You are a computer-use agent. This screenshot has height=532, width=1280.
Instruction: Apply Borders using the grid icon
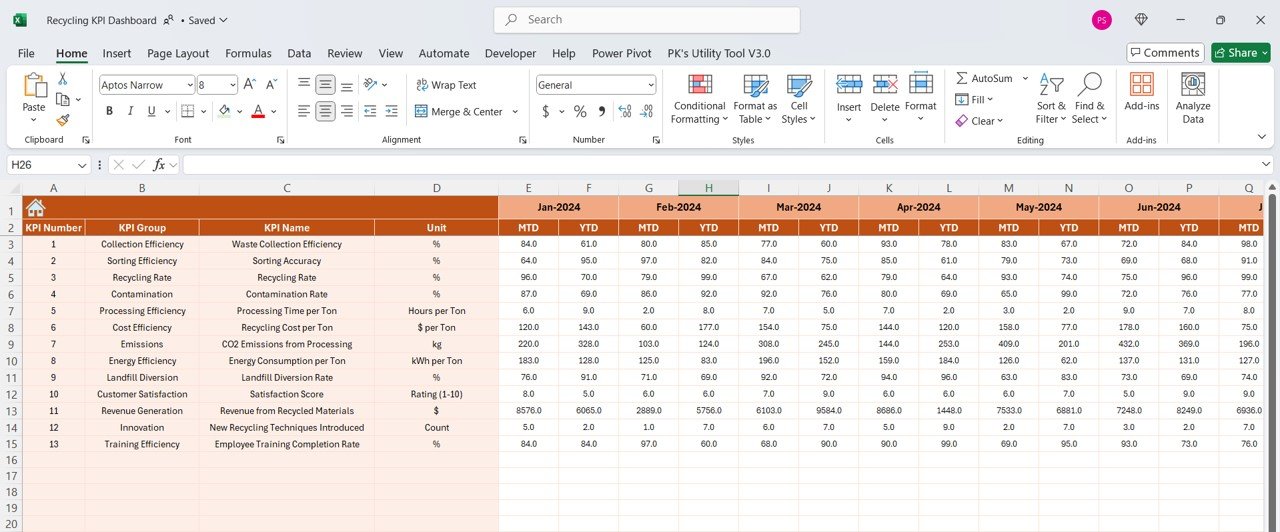(x=188, y=111)
